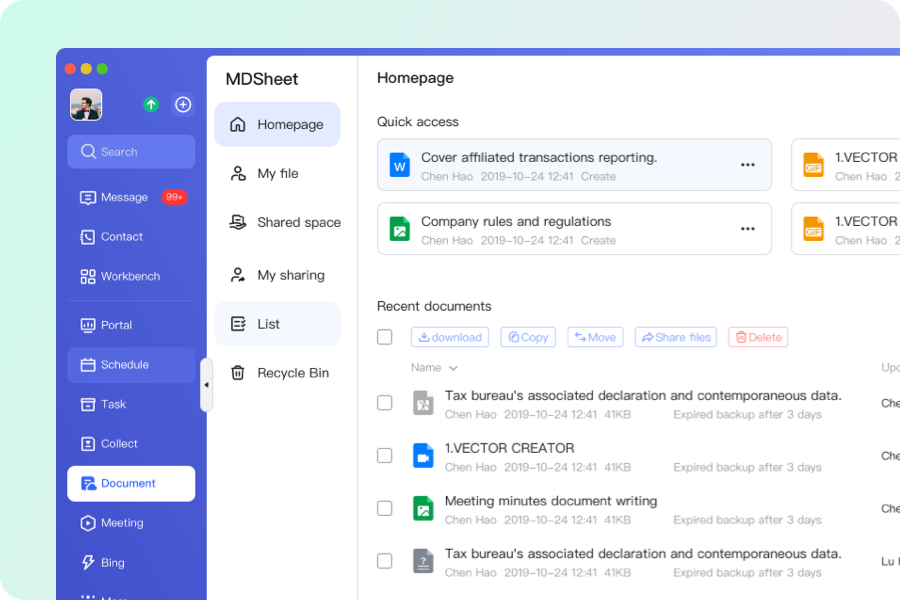Open Contact in the sidebar
The width and height of the screenshot is (900, 600).
tap(131, 237)
